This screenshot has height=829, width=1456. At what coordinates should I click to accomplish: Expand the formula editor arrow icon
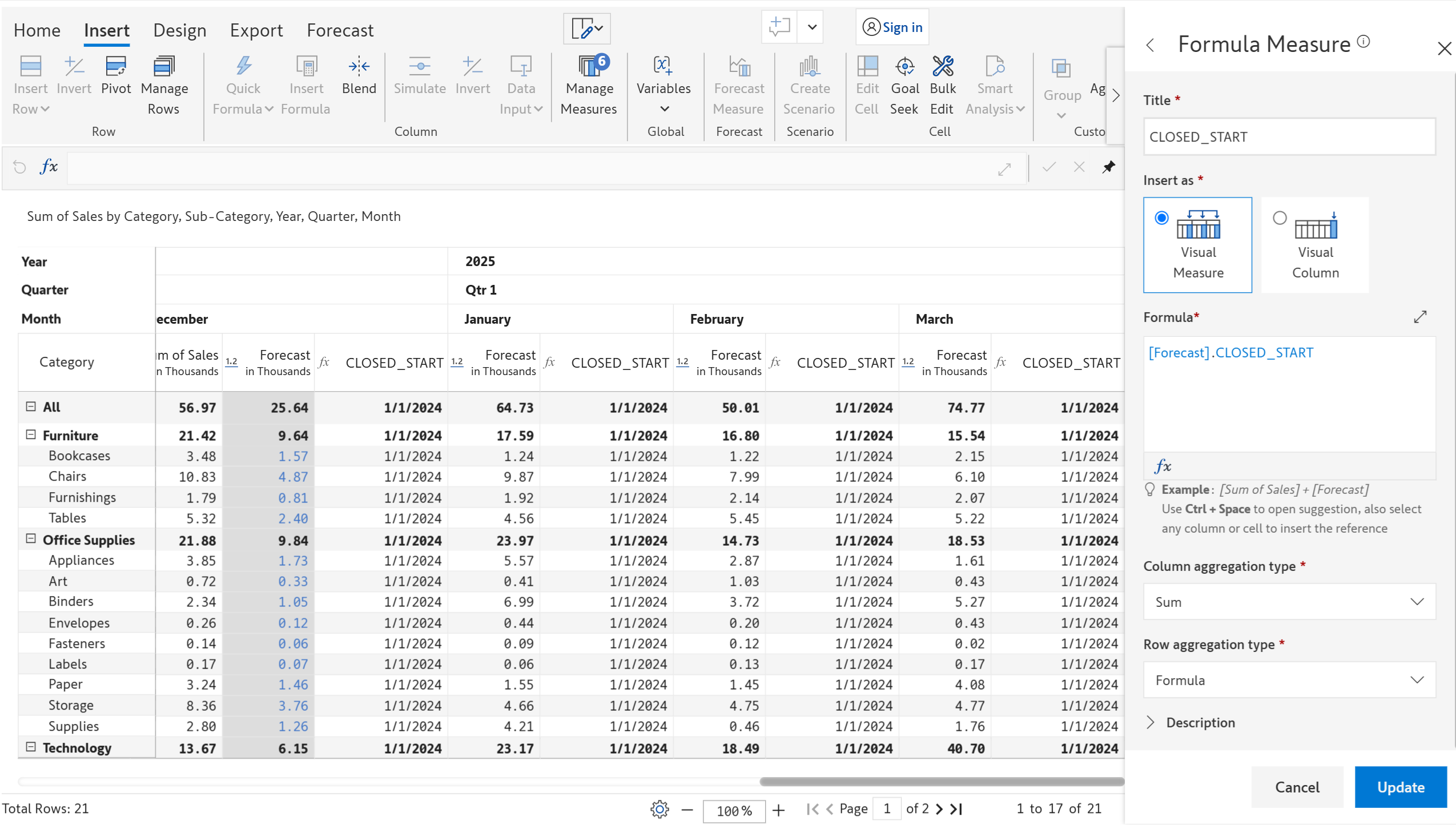(x=1420, y=317)
